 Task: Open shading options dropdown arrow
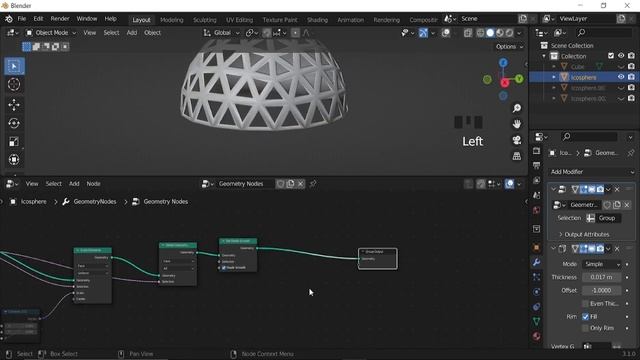(x=519, y=33)
